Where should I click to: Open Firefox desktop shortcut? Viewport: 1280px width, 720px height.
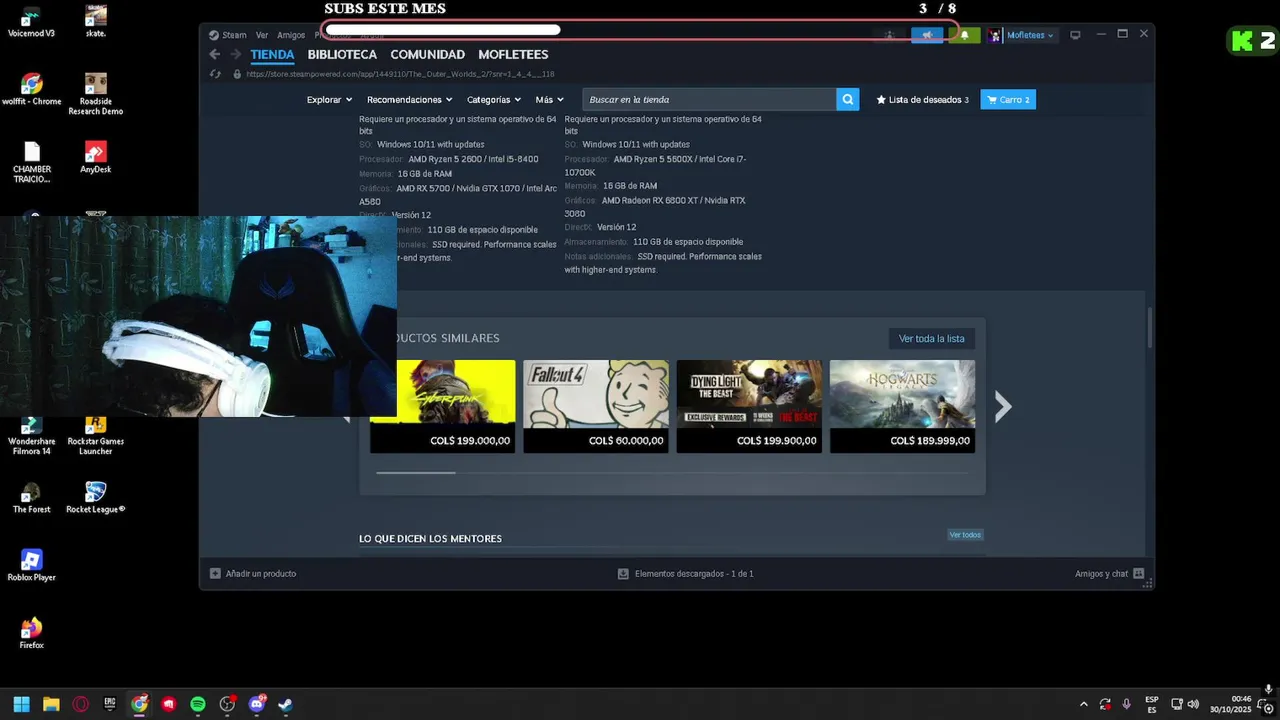coord(31,634)
